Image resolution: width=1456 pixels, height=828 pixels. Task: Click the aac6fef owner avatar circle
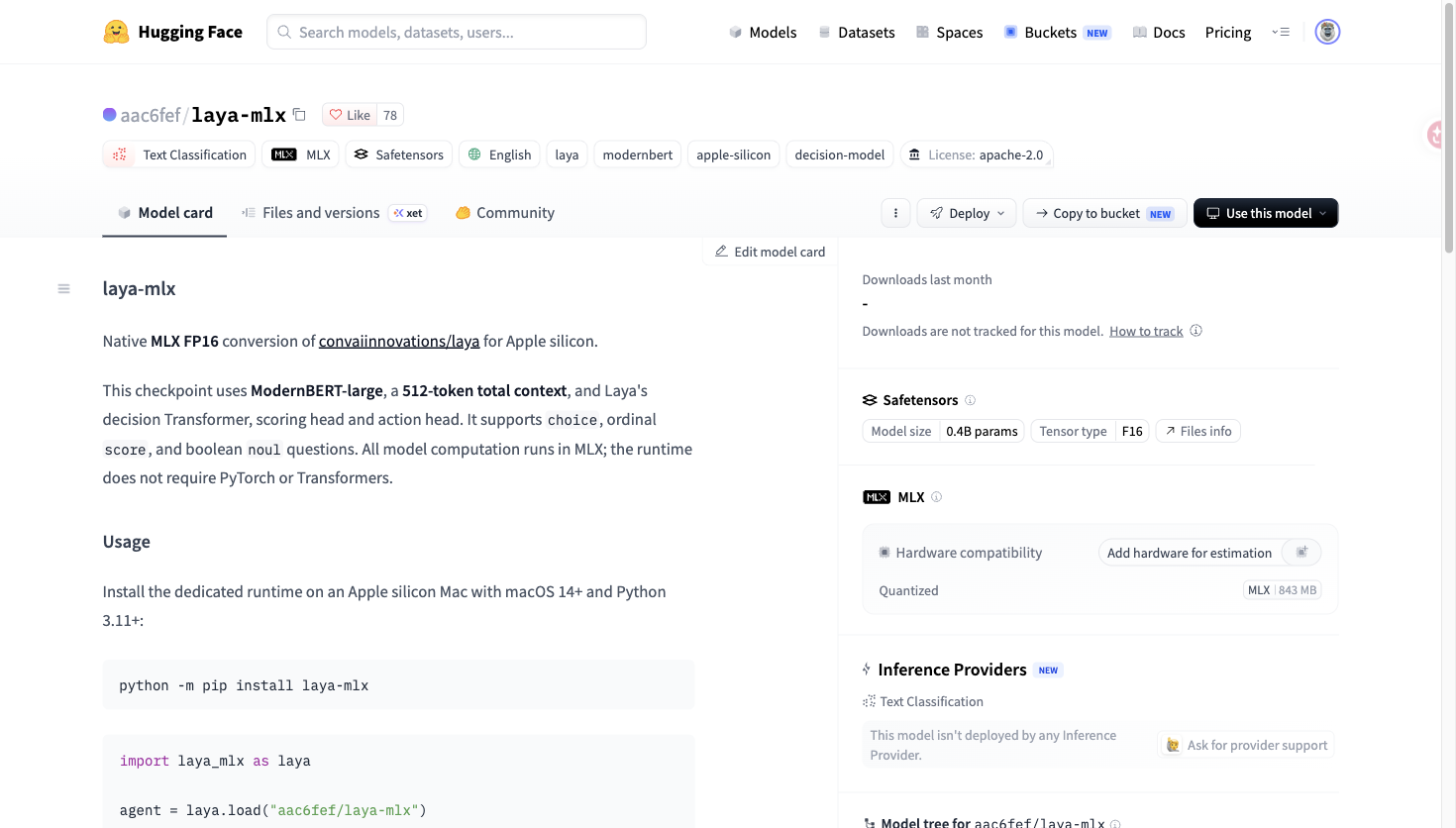(110, 115)
